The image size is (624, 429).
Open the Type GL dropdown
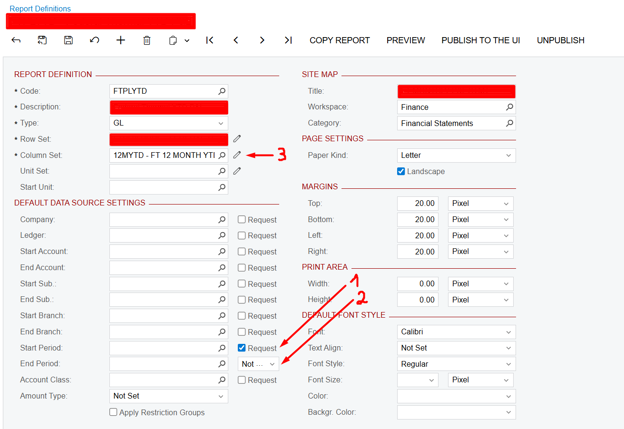click(169, 123)
